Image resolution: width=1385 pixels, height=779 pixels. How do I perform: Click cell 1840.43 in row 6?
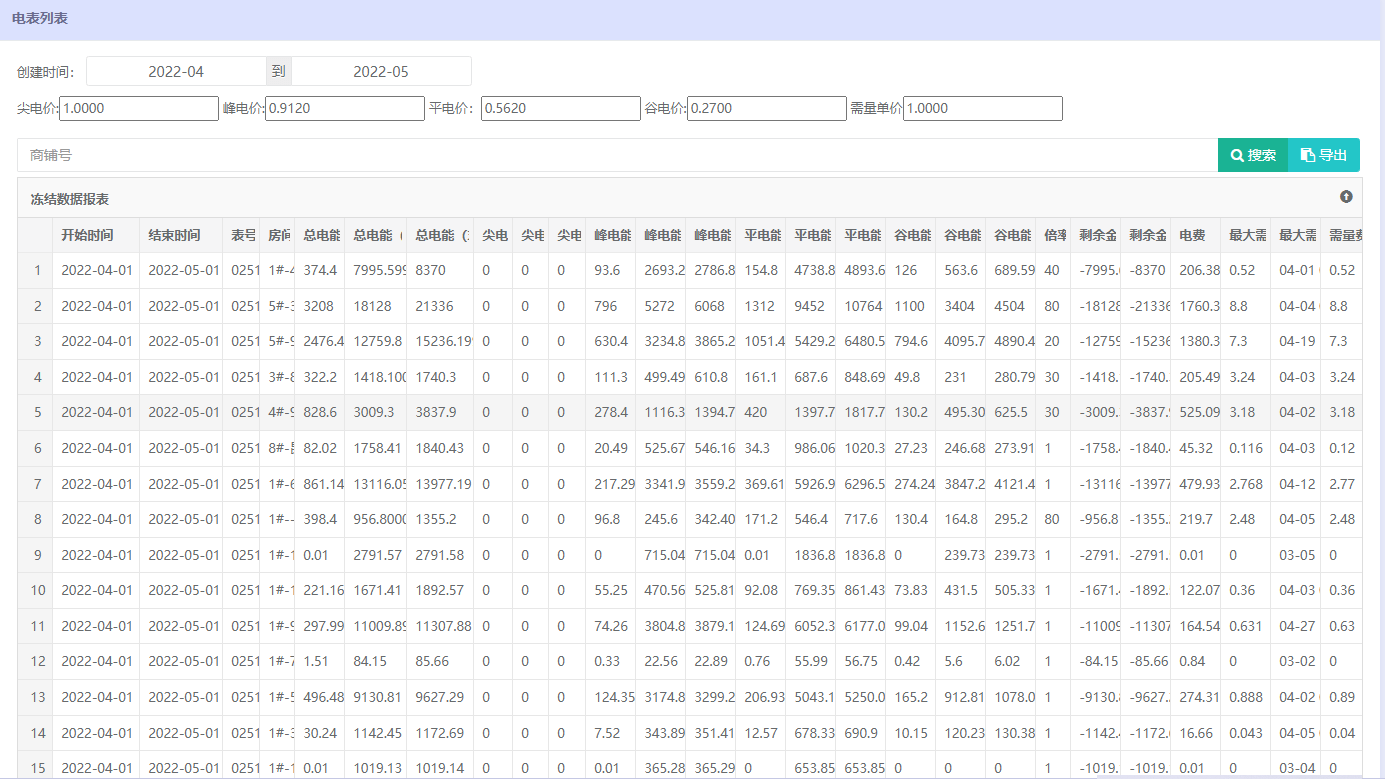440,448
